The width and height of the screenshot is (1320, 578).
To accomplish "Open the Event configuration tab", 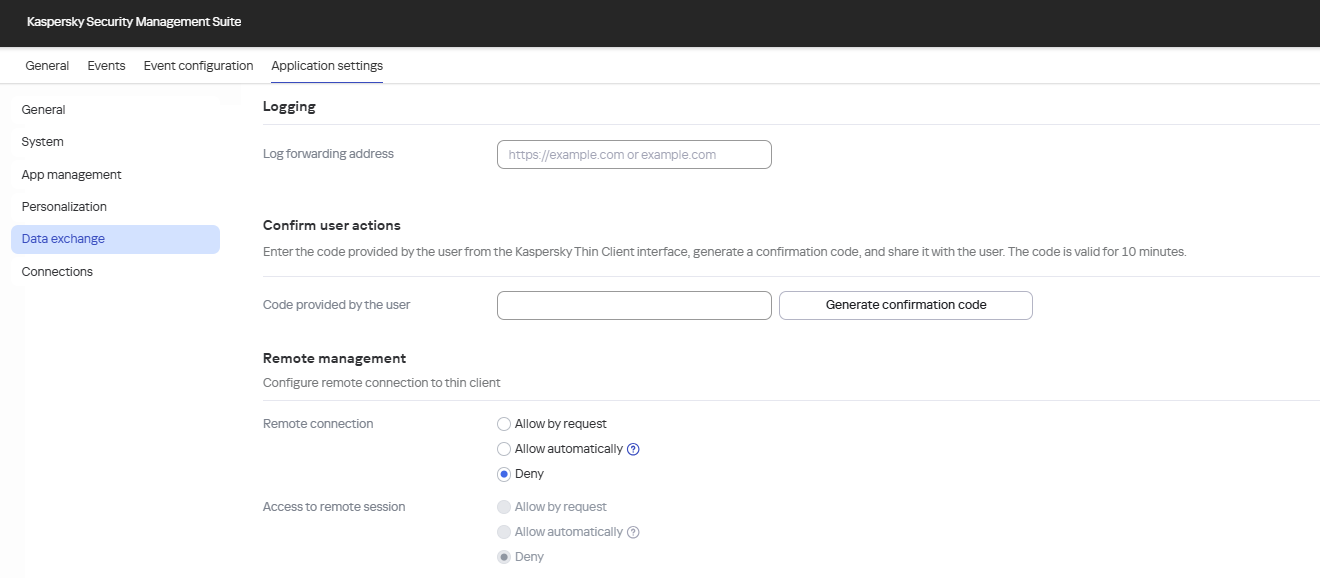I will pos(197,65).
